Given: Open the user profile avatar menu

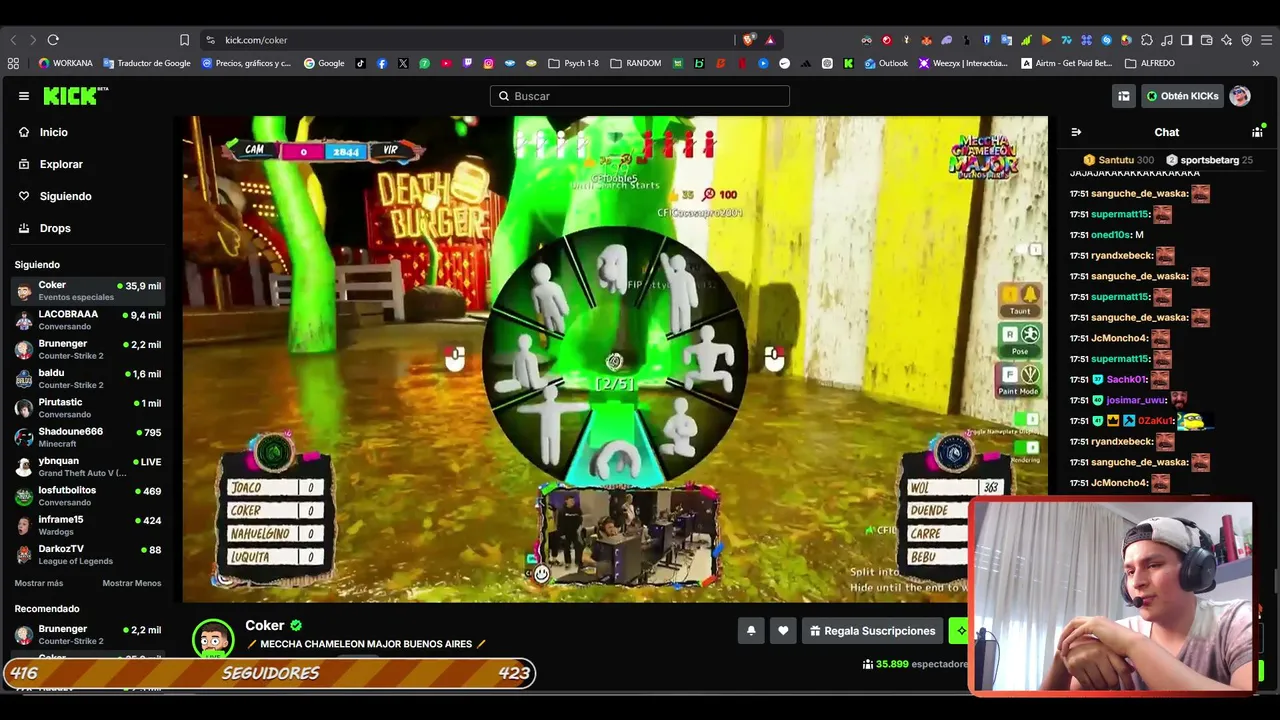Looking at the screenshot, I should pos(1240,96).
